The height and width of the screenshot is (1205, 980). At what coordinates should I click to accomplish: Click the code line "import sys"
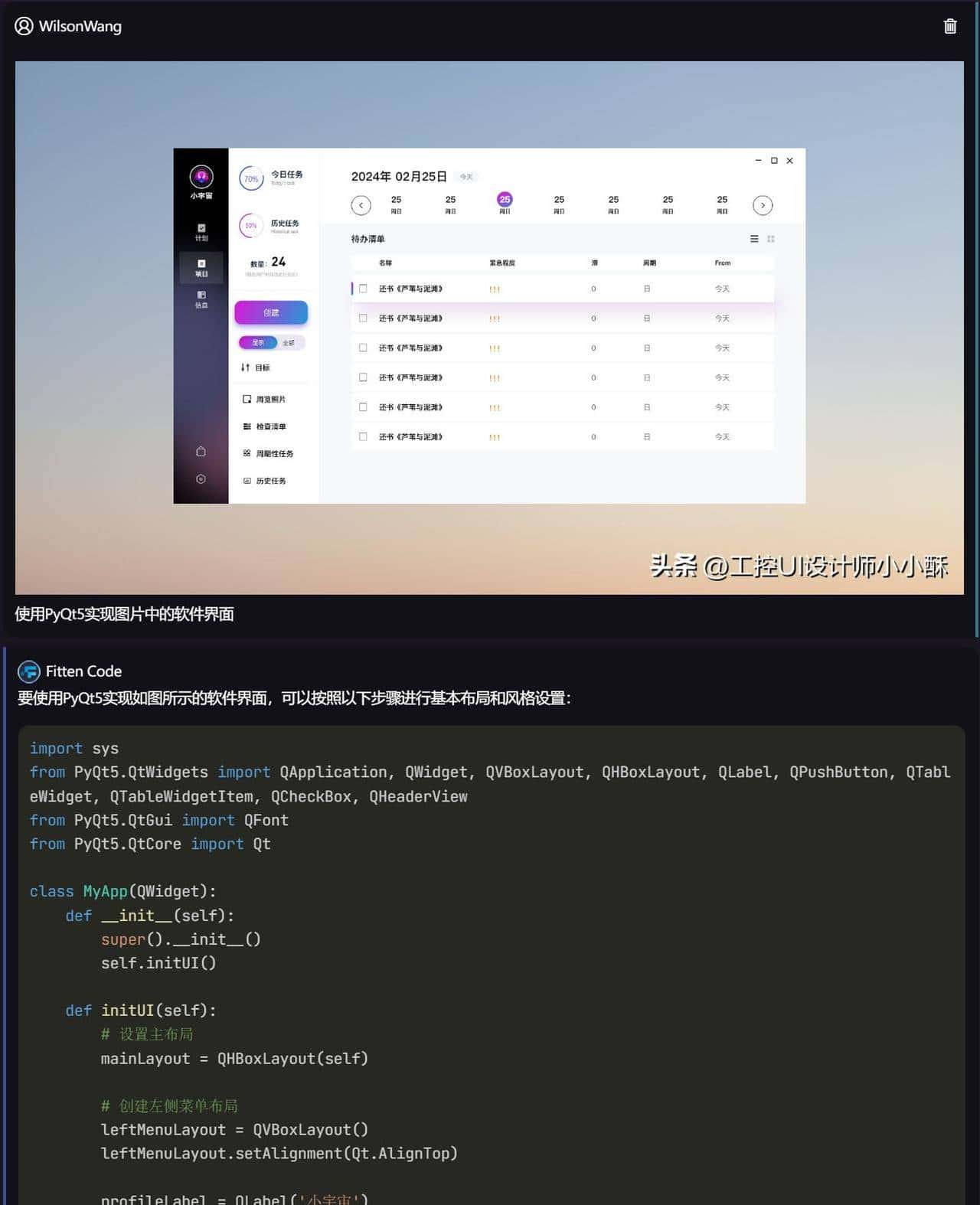[x=74, y=749]
